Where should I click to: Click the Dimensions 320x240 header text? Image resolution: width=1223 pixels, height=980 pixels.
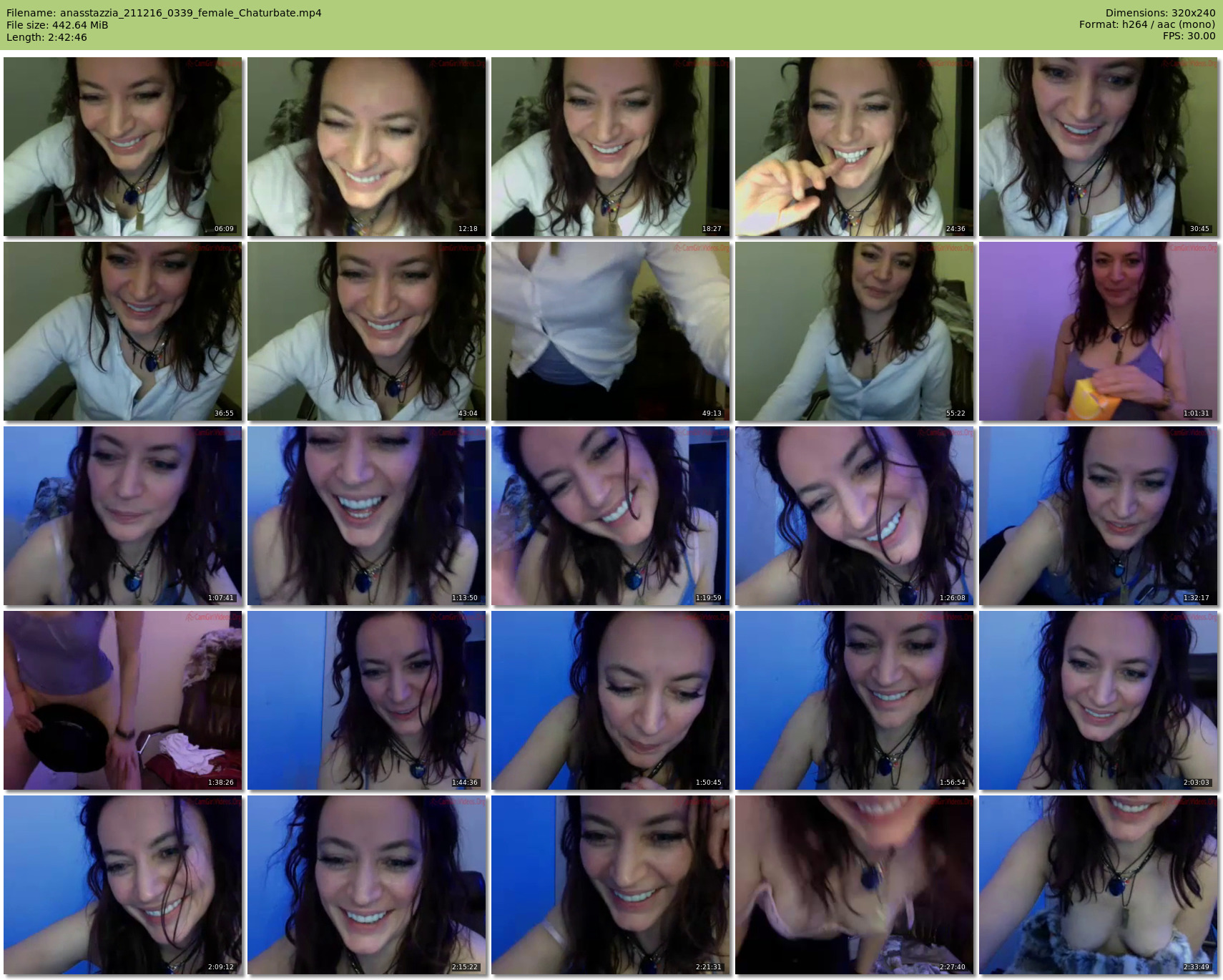tap(1160, 13)
